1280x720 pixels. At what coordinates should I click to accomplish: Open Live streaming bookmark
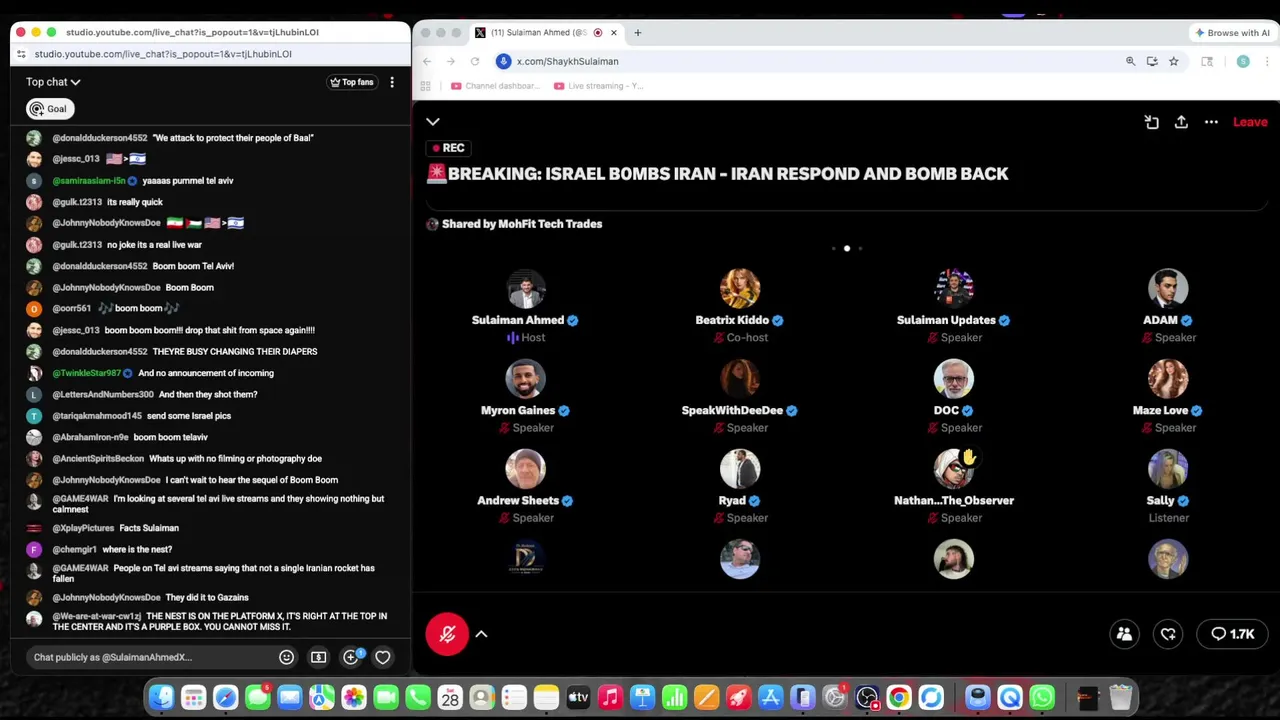(598, 86)
